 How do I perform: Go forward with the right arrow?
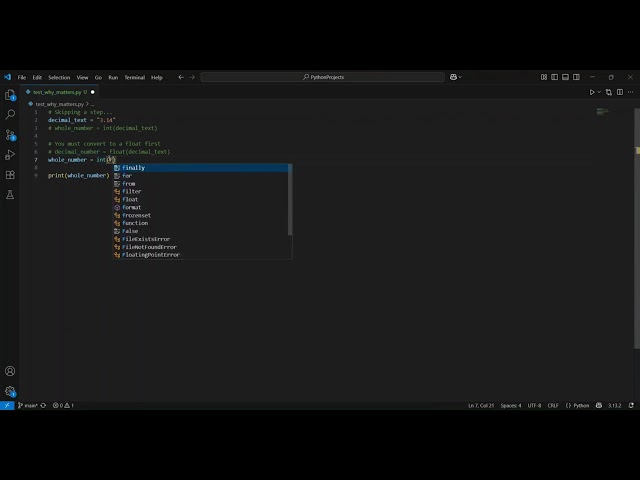192,77
